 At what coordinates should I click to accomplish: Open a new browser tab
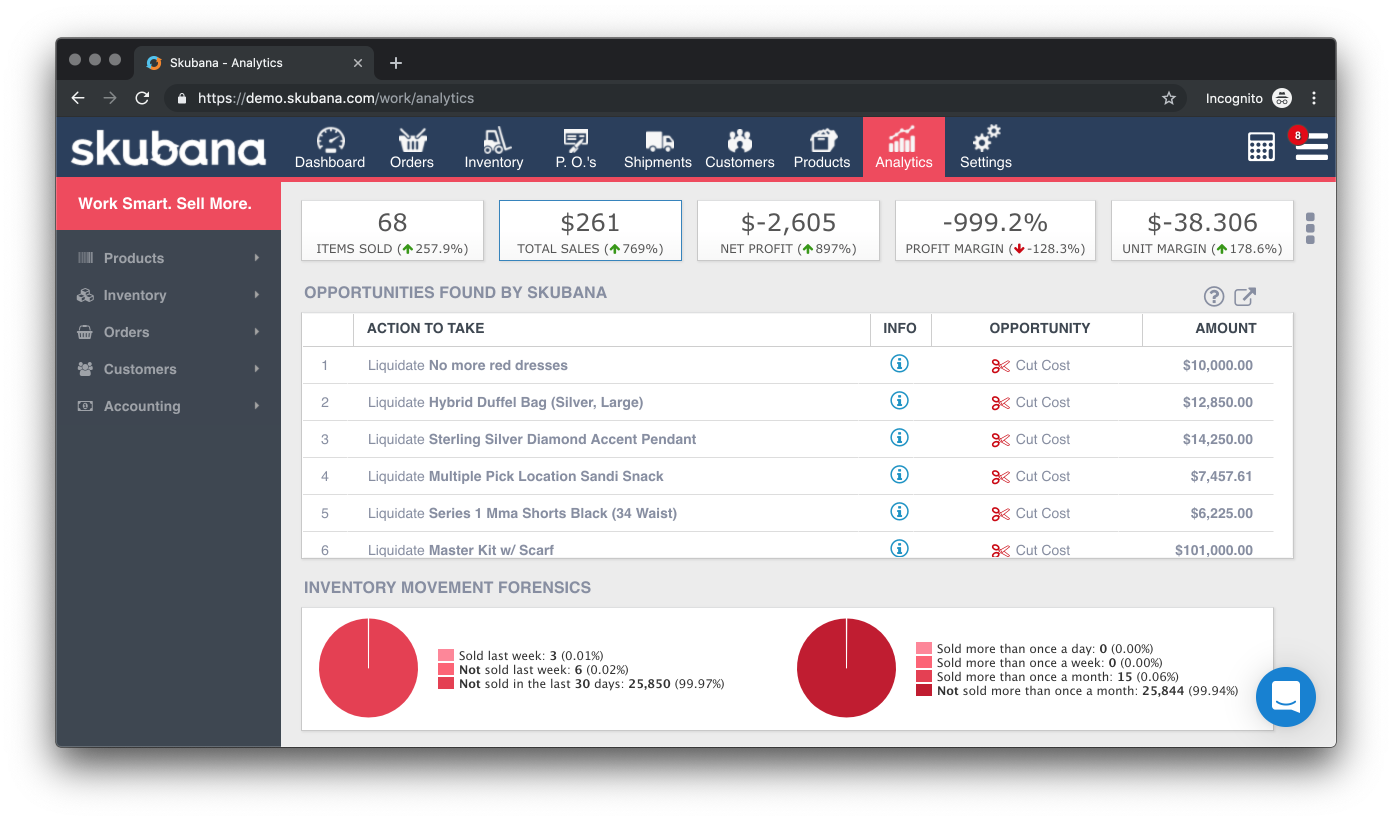point(396,63)
